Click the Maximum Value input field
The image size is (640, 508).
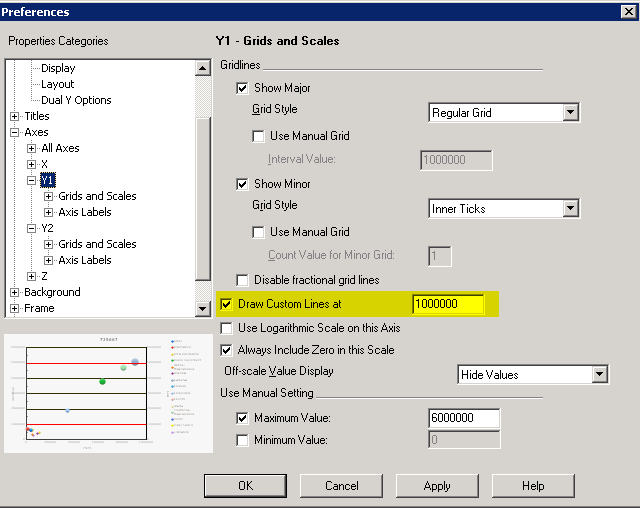[463, 418]
